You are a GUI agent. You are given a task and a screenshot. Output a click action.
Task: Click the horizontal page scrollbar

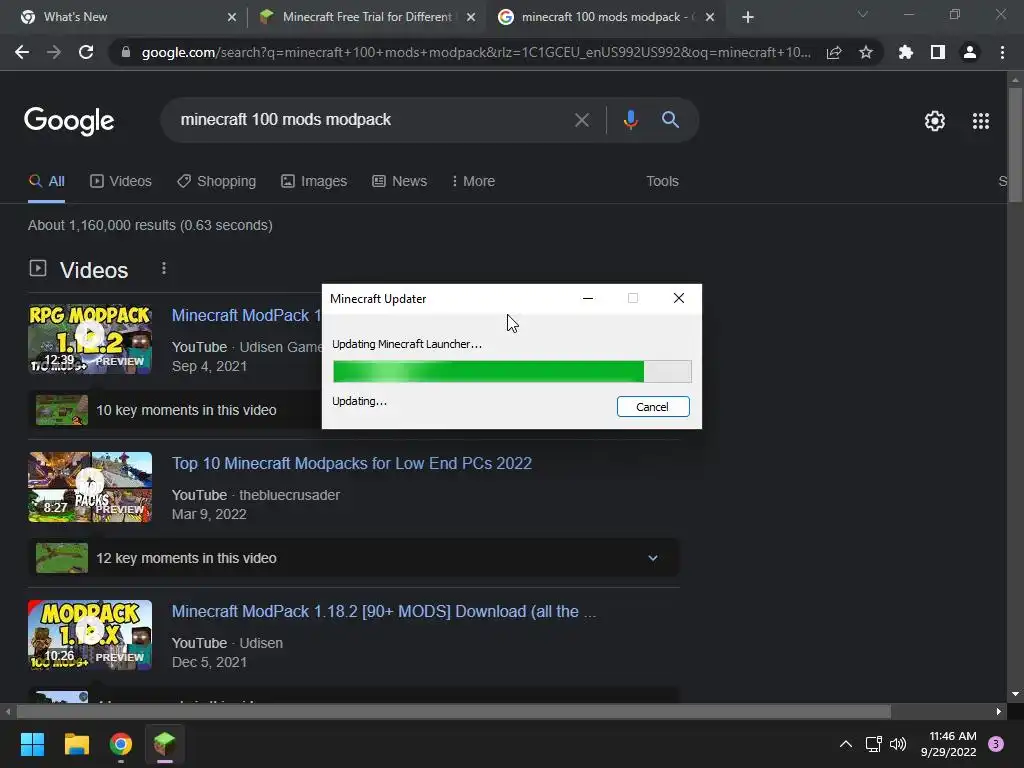coord(454,711)
